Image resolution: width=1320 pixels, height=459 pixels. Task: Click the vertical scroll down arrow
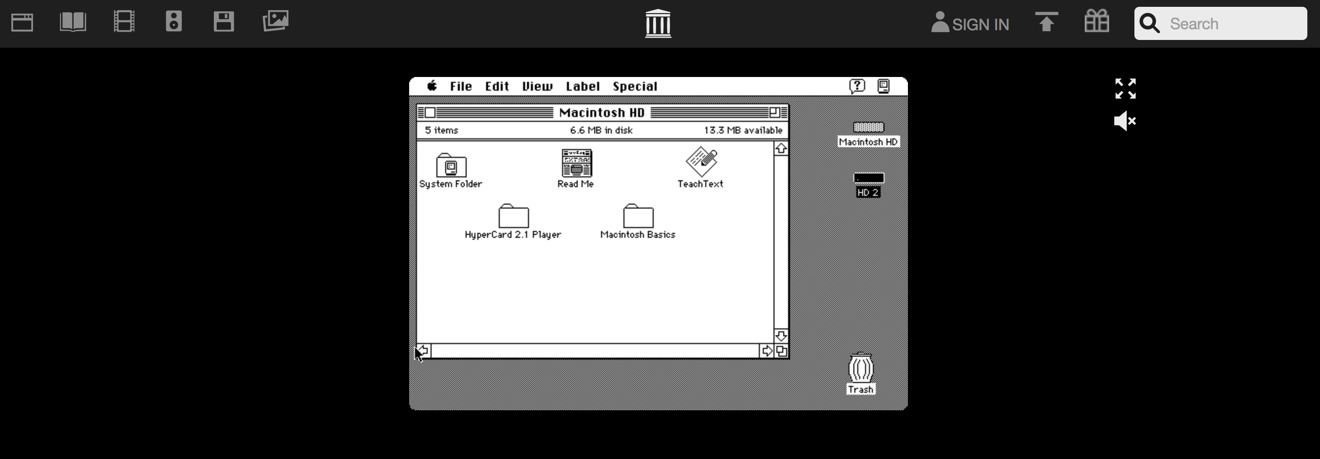[x=781, y=336]
